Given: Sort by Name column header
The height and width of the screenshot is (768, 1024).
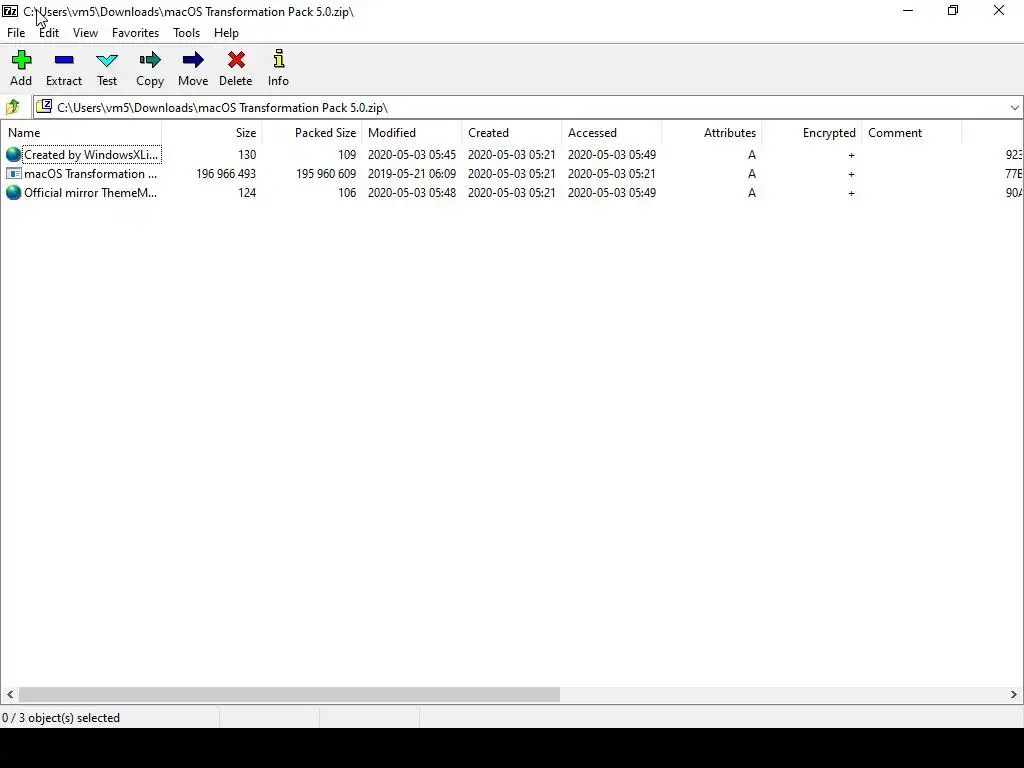Looking at the screenshot, I should tap(81, 133).
